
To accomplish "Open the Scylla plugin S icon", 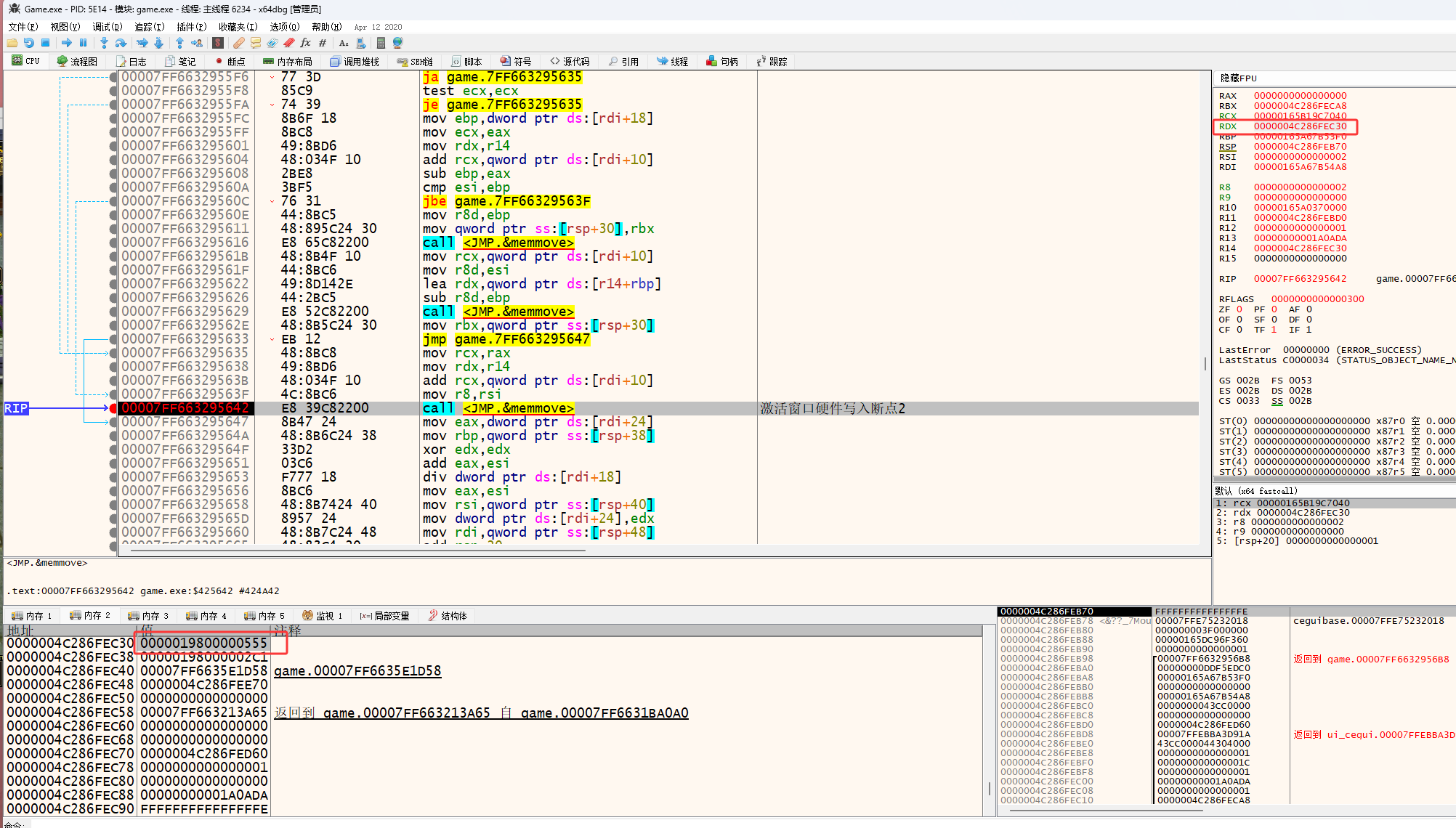I will (217, 43).
